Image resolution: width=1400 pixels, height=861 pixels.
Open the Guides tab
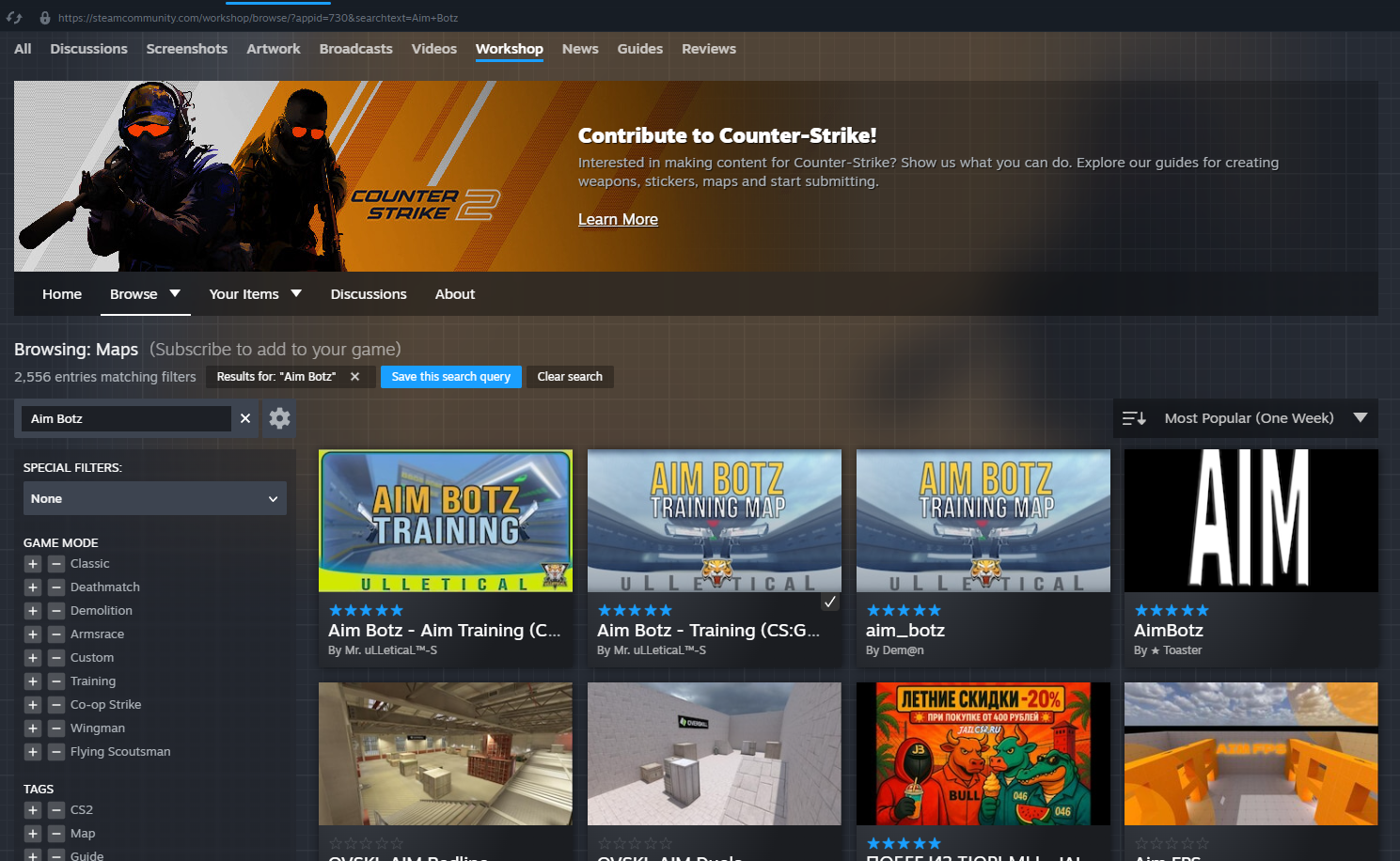pos(639,49)
